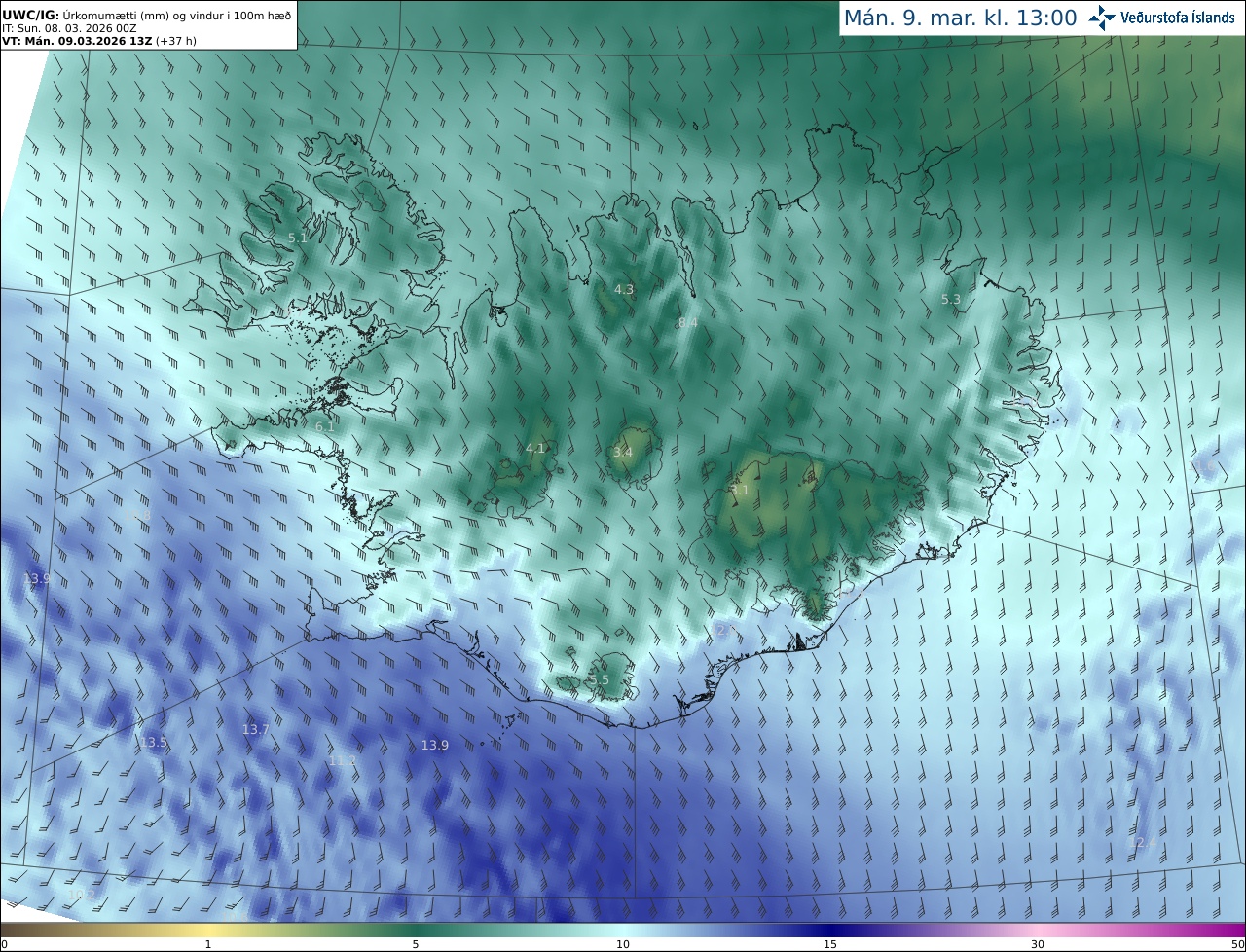Screen dimensions: 1246x952
Task: Click the title 'Úrkomumætti (mm) og vindur í 100m hæð'
Action: point(175,16)
